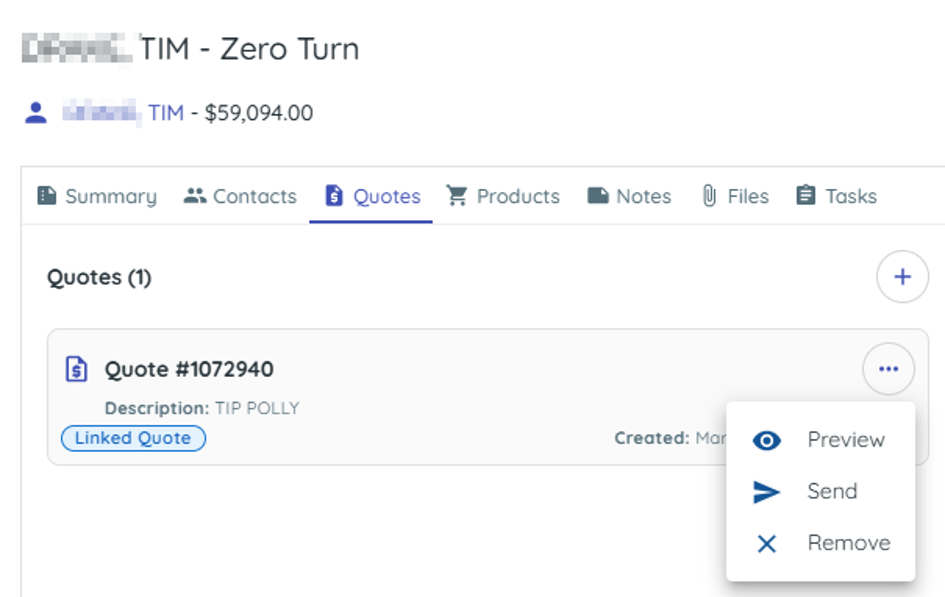Click the paperclip Files icon
Screen dimensions: 945x597
(x=709, y=196)
